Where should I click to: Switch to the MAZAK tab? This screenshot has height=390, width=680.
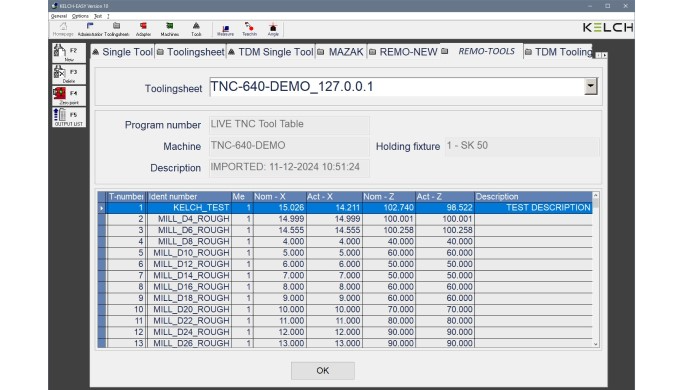(341, 52)
